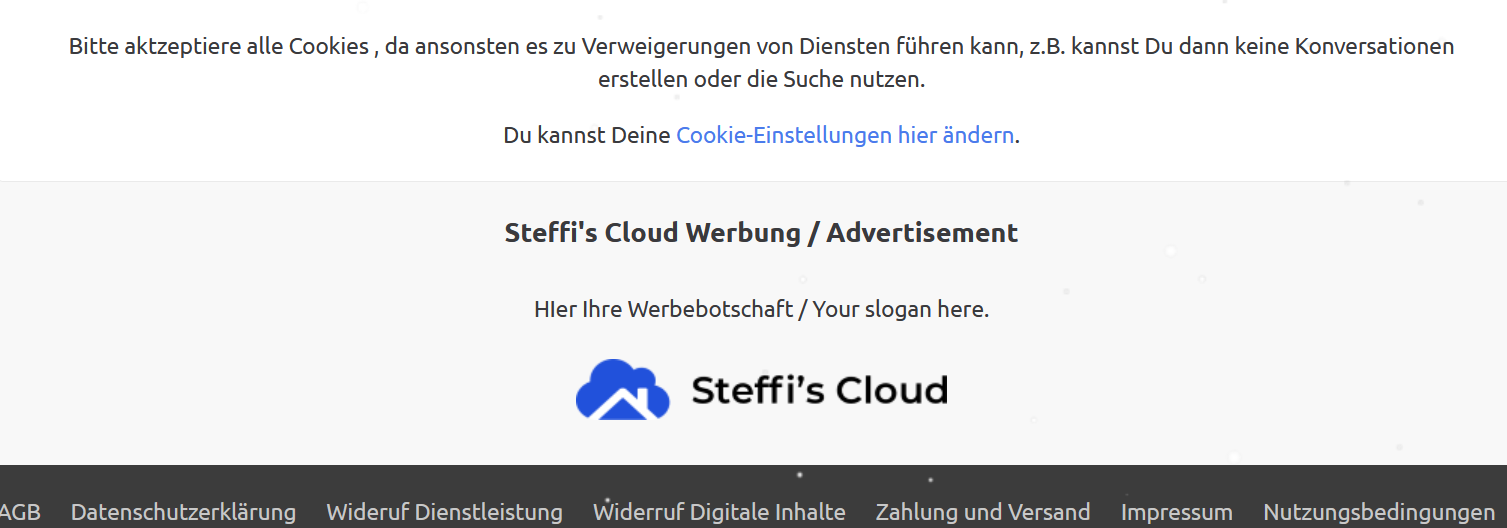The height and width of the screenshot is (528, 1507).
Task: Click "erstellen oder die Suche nutzen" line
Action: tap(761, 80)
